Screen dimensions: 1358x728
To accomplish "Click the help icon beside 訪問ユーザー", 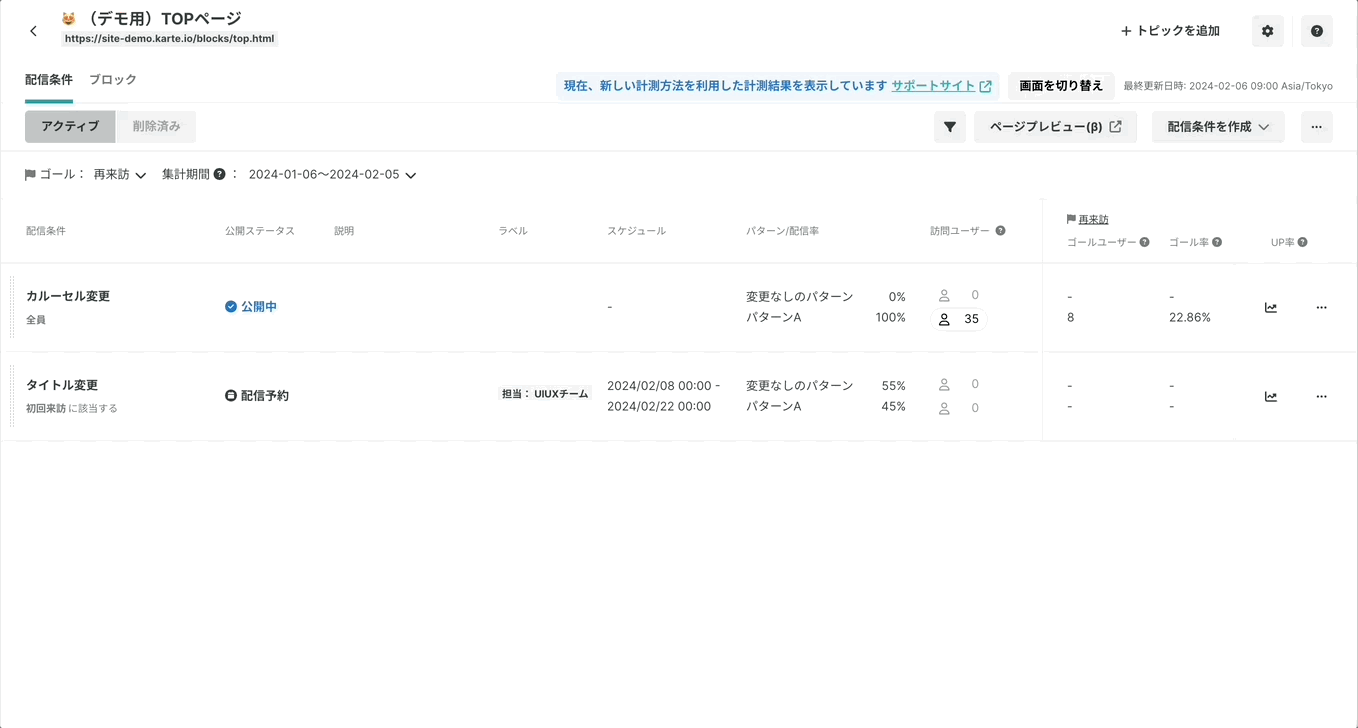I will [1000, 231].
